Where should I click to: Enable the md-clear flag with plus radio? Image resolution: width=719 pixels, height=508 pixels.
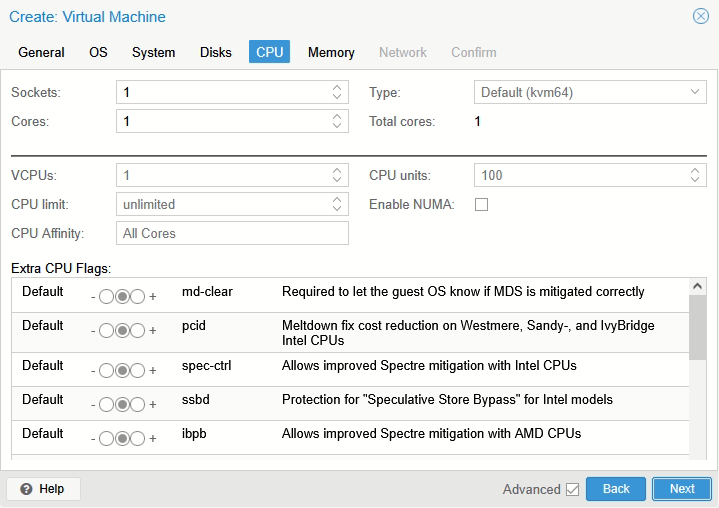138,297
